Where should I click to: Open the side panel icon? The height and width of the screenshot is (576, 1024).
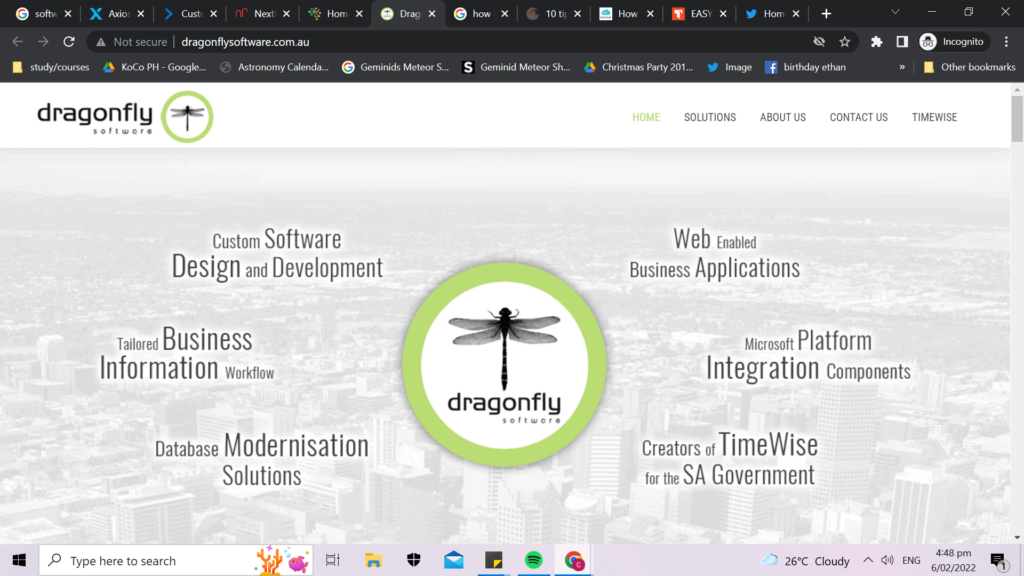pos(902,42)
